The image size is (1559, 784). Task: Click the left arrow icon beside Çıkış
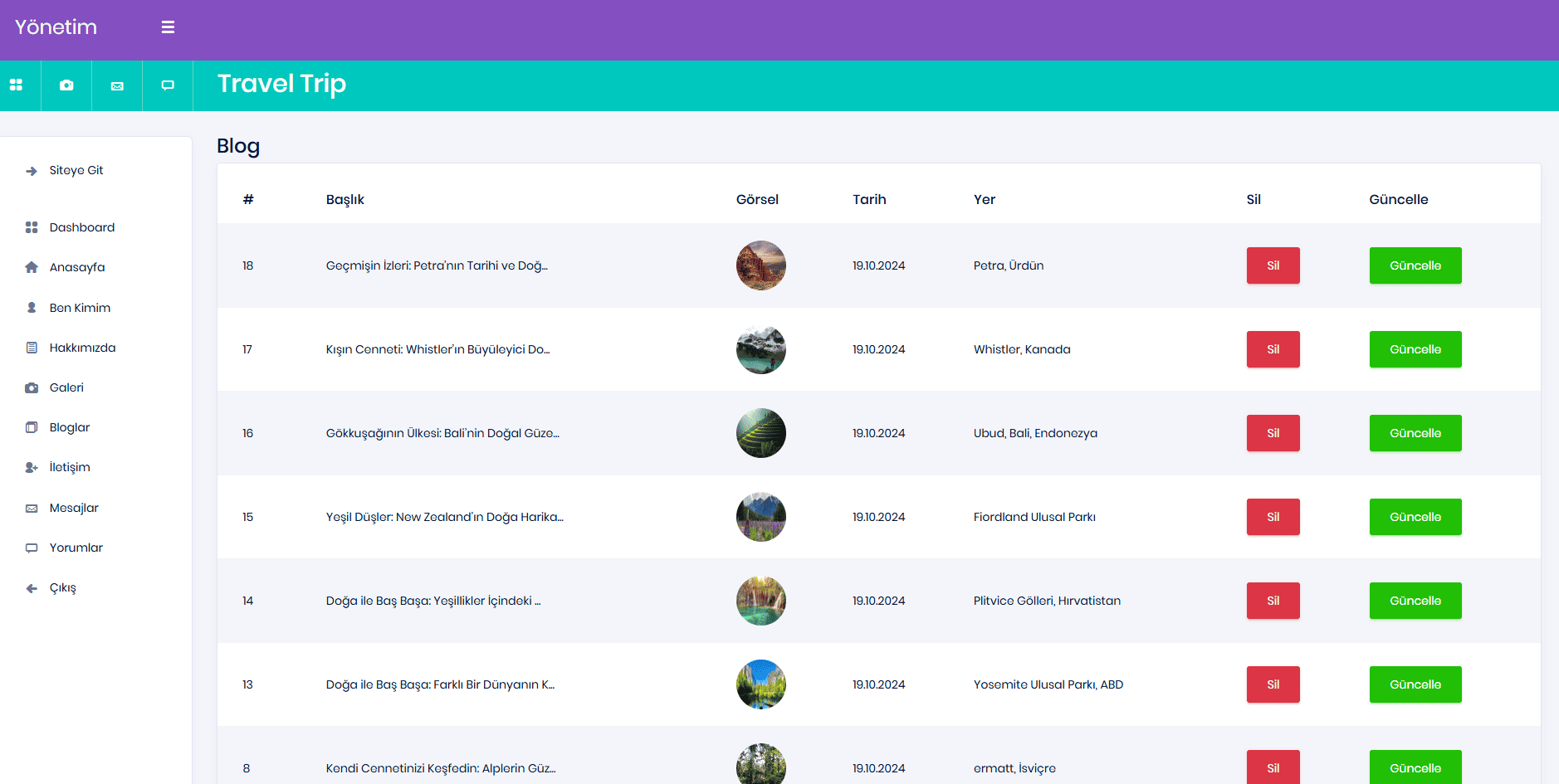pyautogui.click(x=32, y=588)
